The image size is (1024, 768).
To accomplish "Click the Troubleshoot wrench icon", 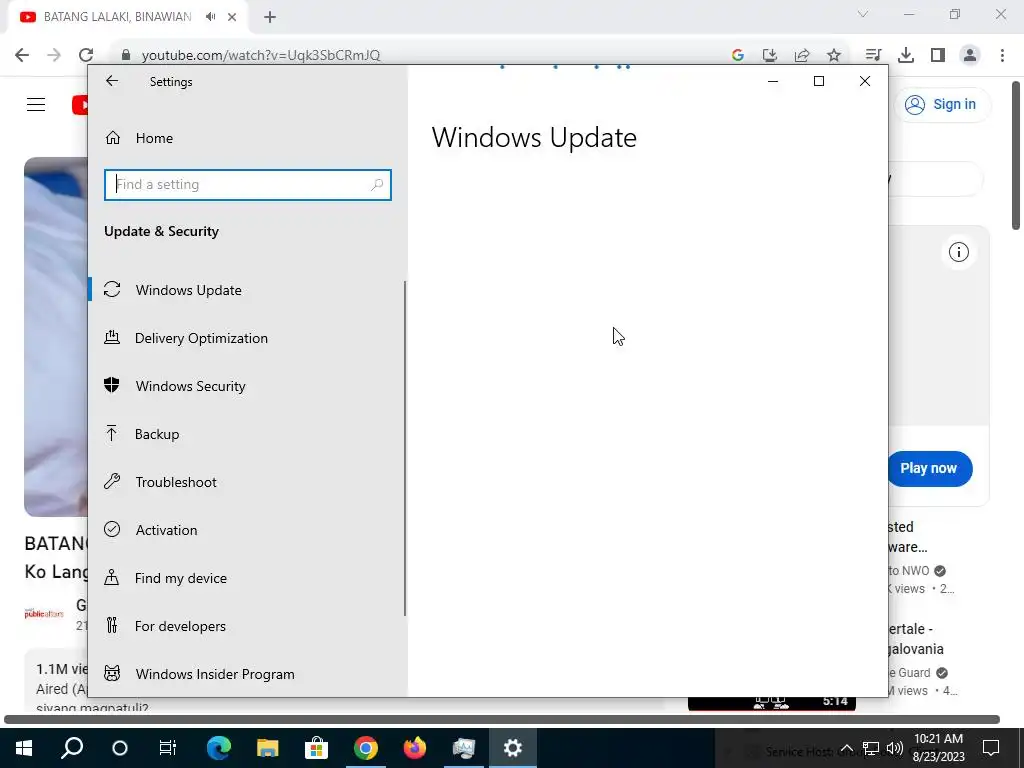I will click(x=112, y=481).
